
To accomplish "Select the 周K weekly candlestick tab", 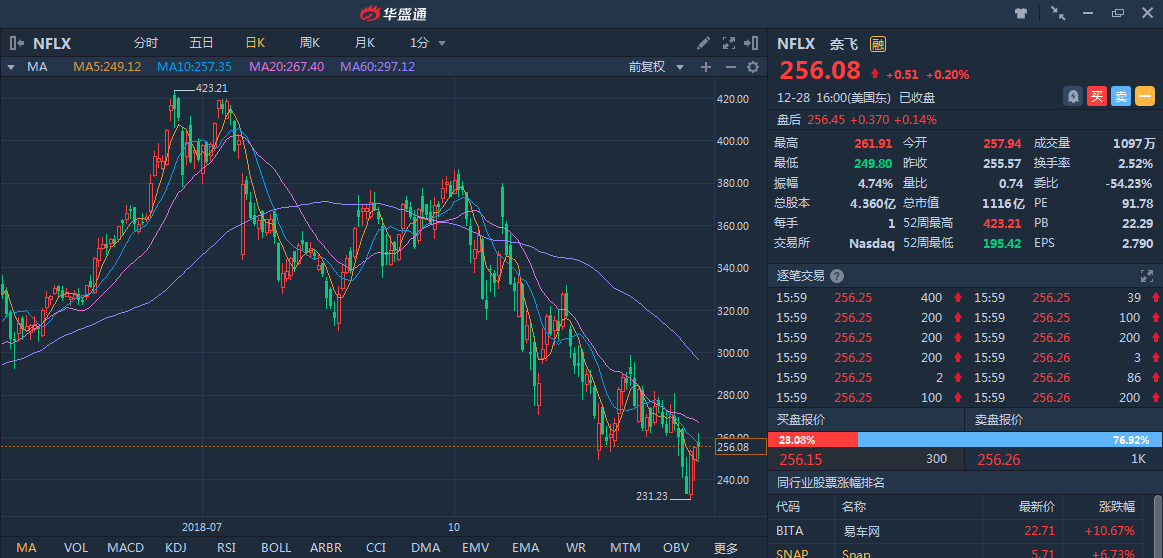I will (309, 43).
